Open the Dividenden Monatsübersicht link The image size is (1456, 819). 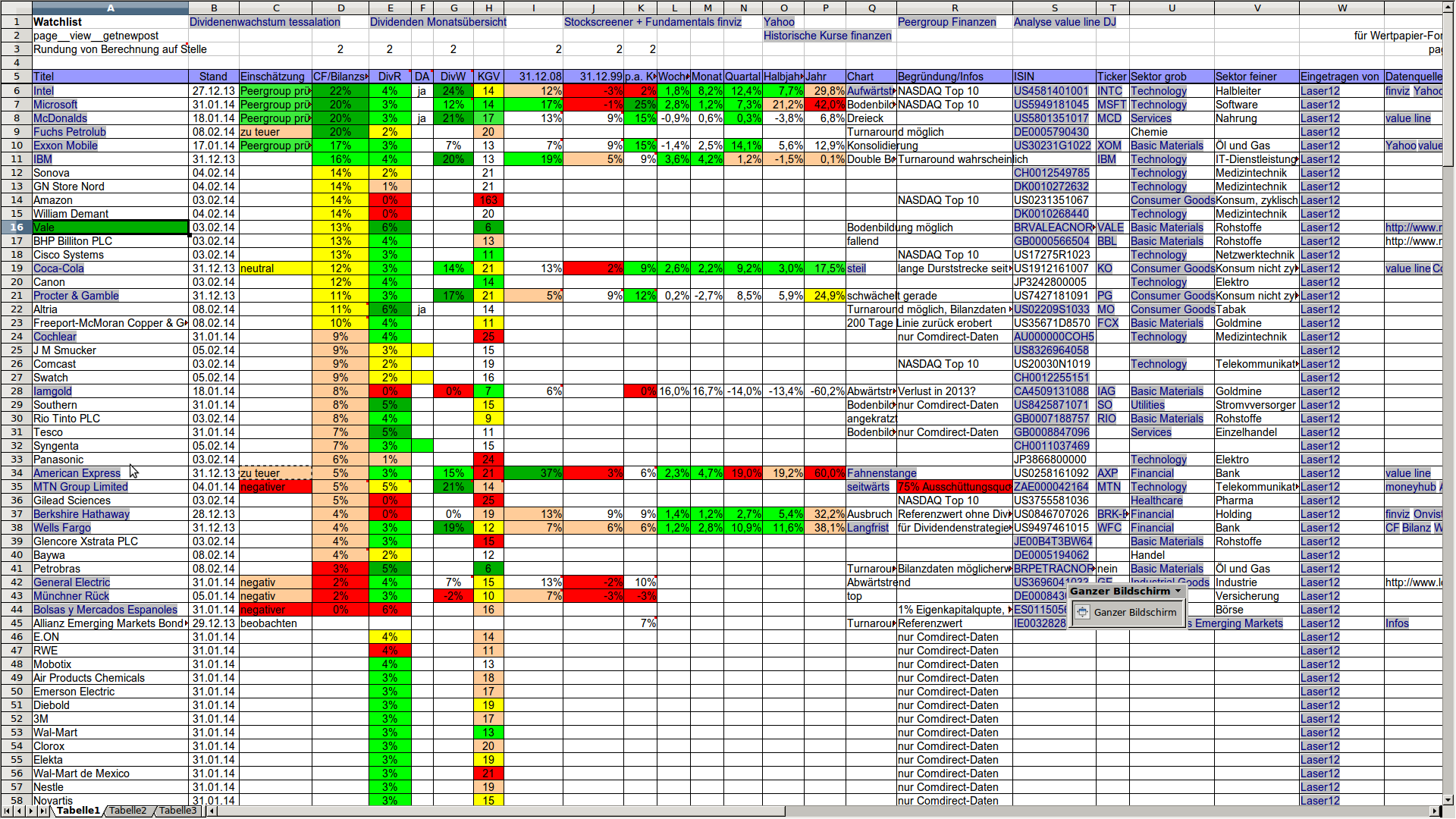coord(438,22)
